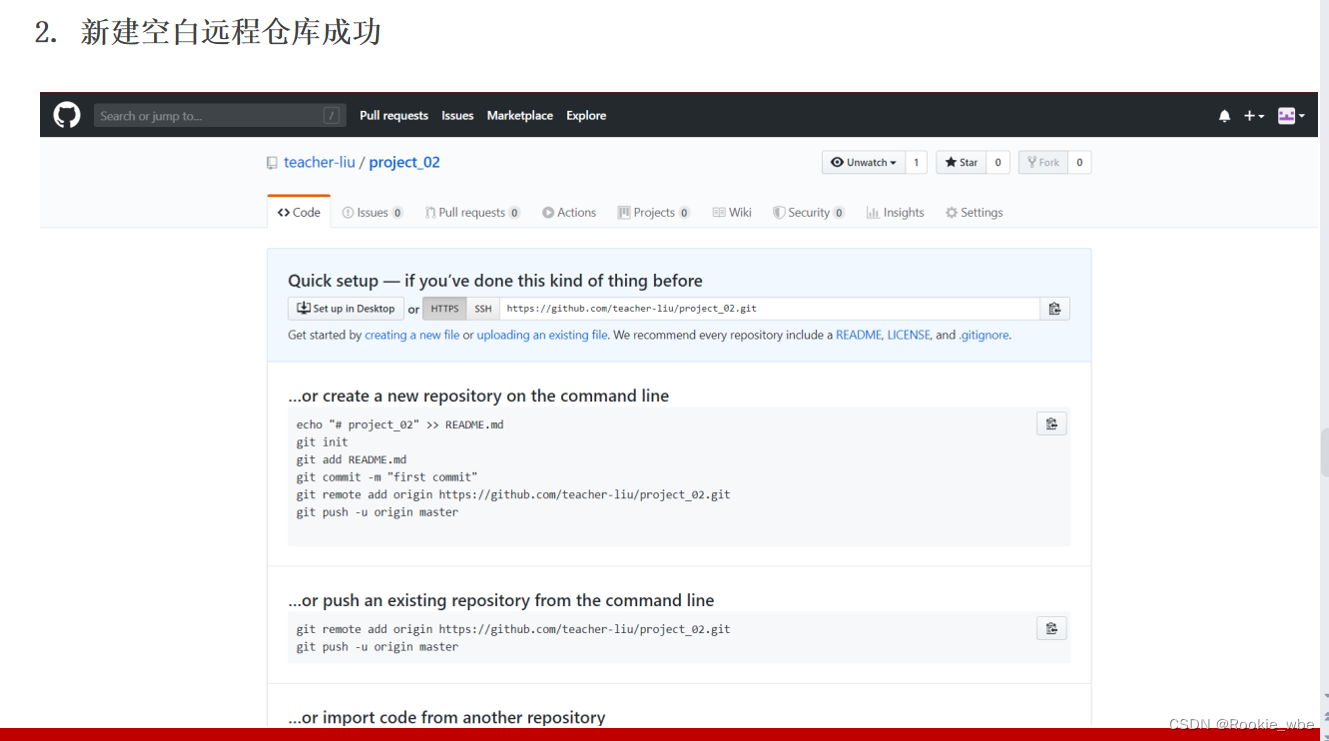1329x741 pixels.
Task: Click the Quick setup heading
Action: pos(495,280)
